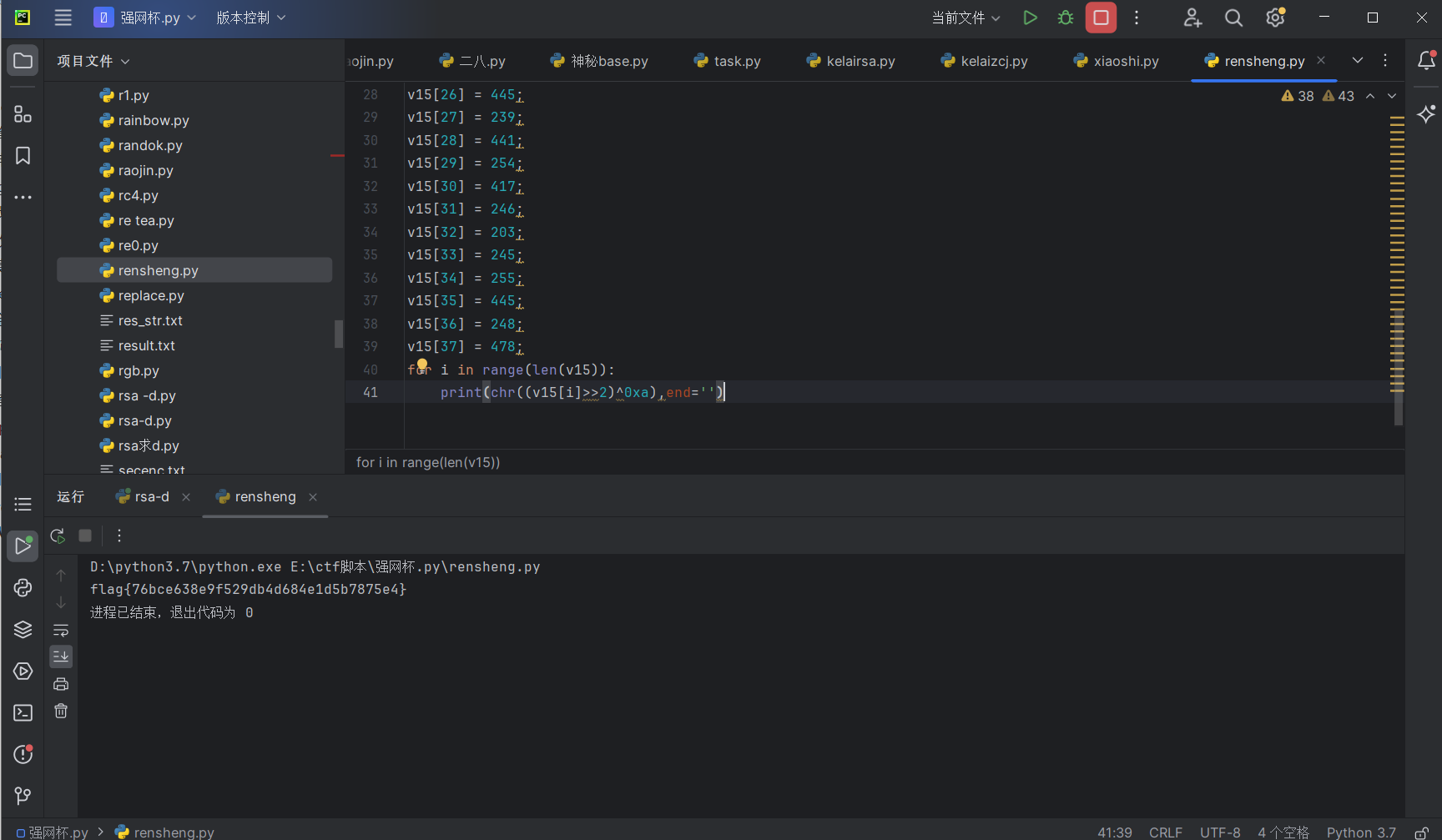Show hidden editor tabs dropdown chevron

point(1358,60)
